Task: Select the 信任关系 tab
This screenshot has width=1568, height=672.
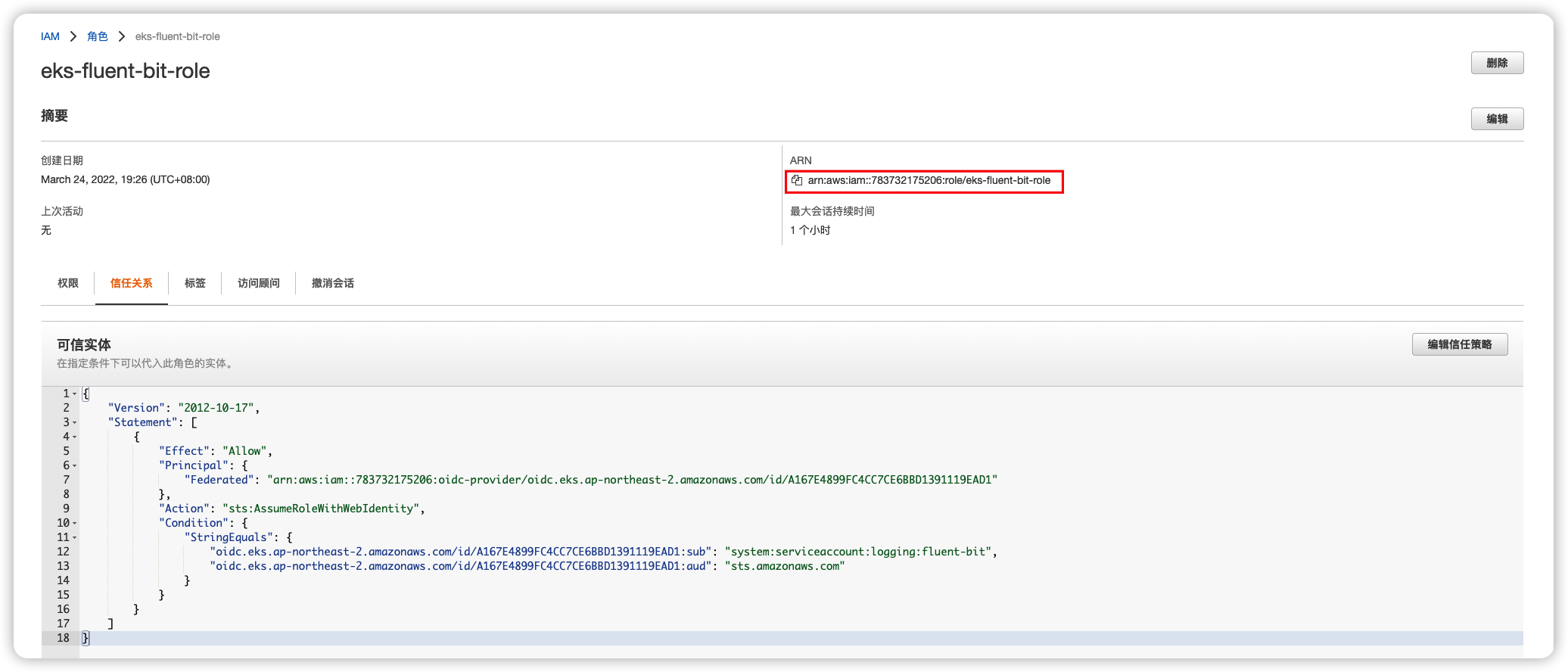Action: pyautogui.click(x=132, y=283)
